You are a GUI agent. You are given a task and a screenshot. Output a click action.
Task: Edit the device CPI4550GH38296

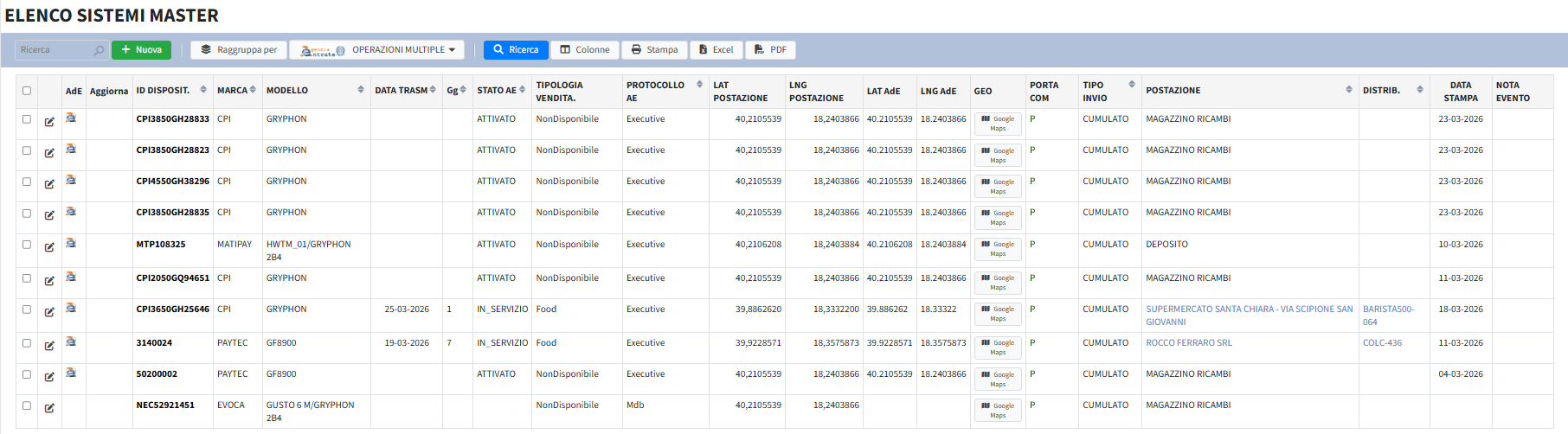tap(49, 184)
